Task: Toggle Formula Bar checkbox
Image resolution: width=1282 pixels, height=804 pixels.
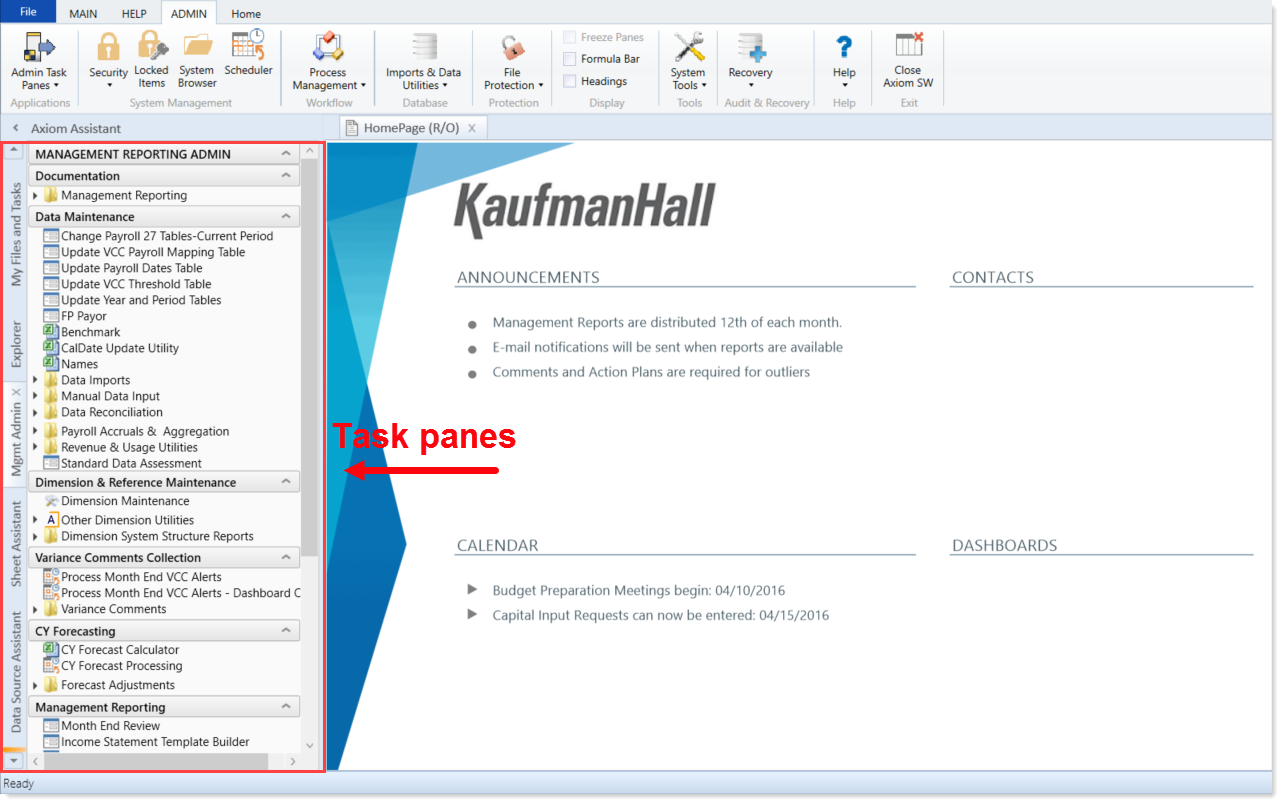Action: 569,59
